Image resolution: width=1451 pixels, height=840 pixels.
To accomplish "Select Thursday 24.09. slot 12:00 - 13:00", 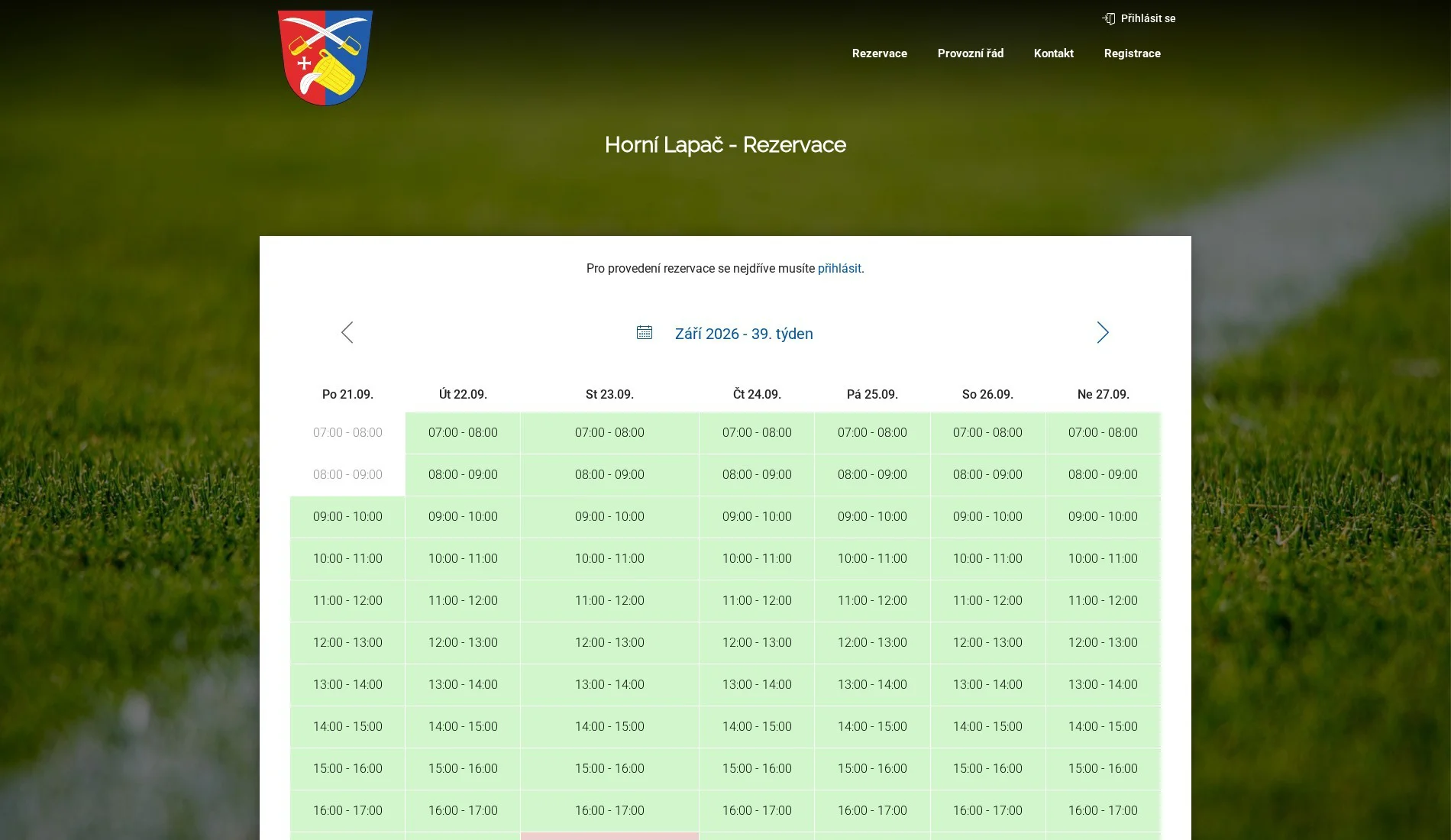I will (757, 643).
